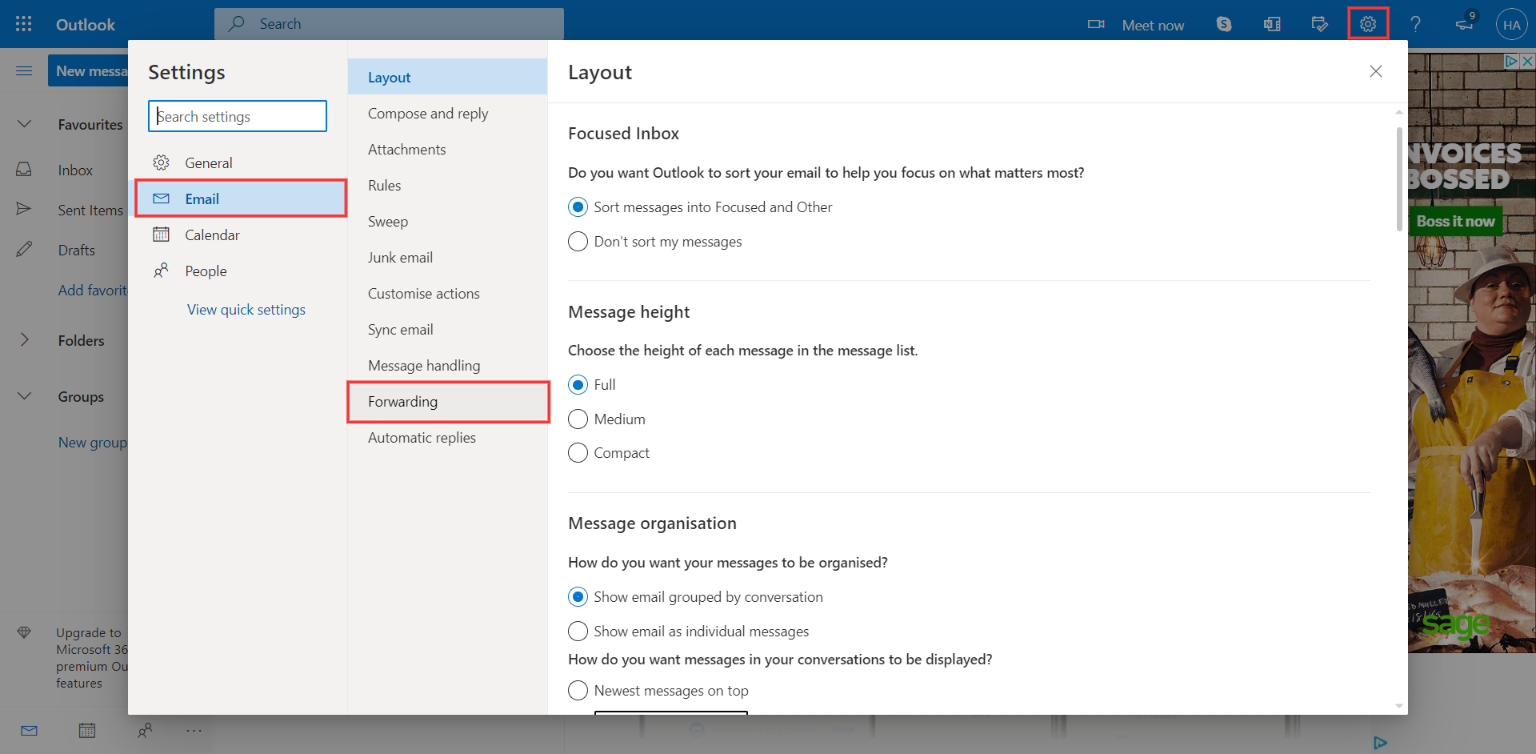Open the app launcher grid icon
The image size is (1536, 754).
coord(23,23)
